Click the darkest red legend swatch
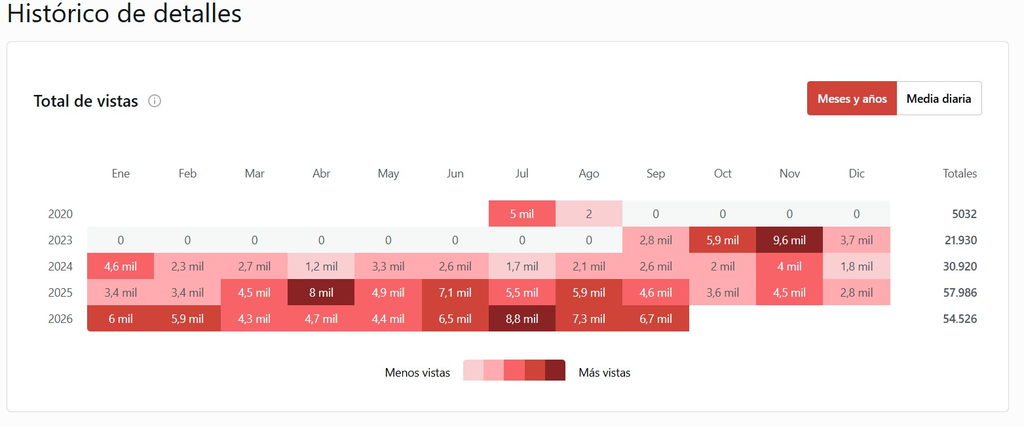 555,370
